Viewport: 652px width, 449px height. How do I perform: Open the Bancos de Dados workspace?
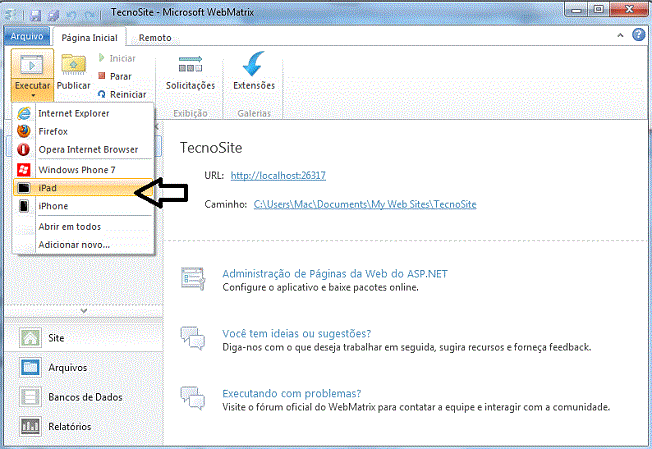coord(83,397)
